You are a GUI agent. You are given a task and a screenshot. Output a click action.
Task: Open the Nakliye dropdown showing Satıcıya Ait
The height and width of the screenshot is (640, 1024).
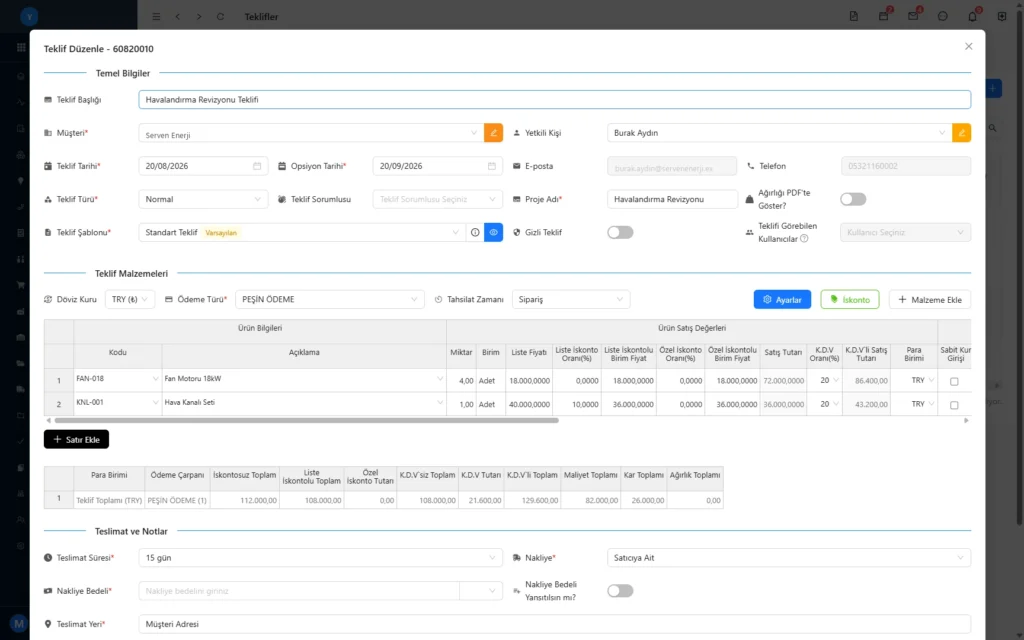(789, 558)
